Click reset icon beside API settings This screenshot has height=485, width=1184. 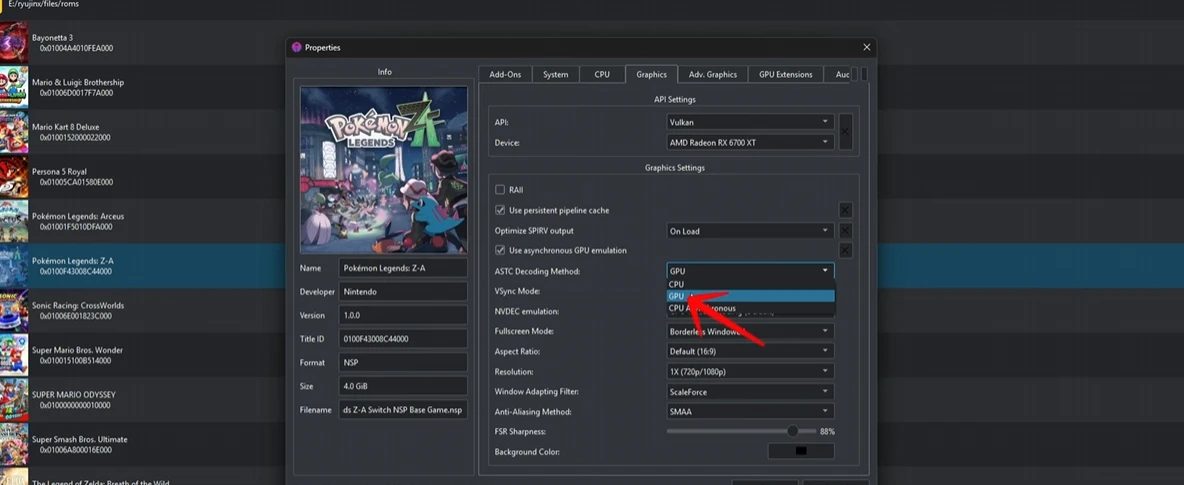pos(845,132)
